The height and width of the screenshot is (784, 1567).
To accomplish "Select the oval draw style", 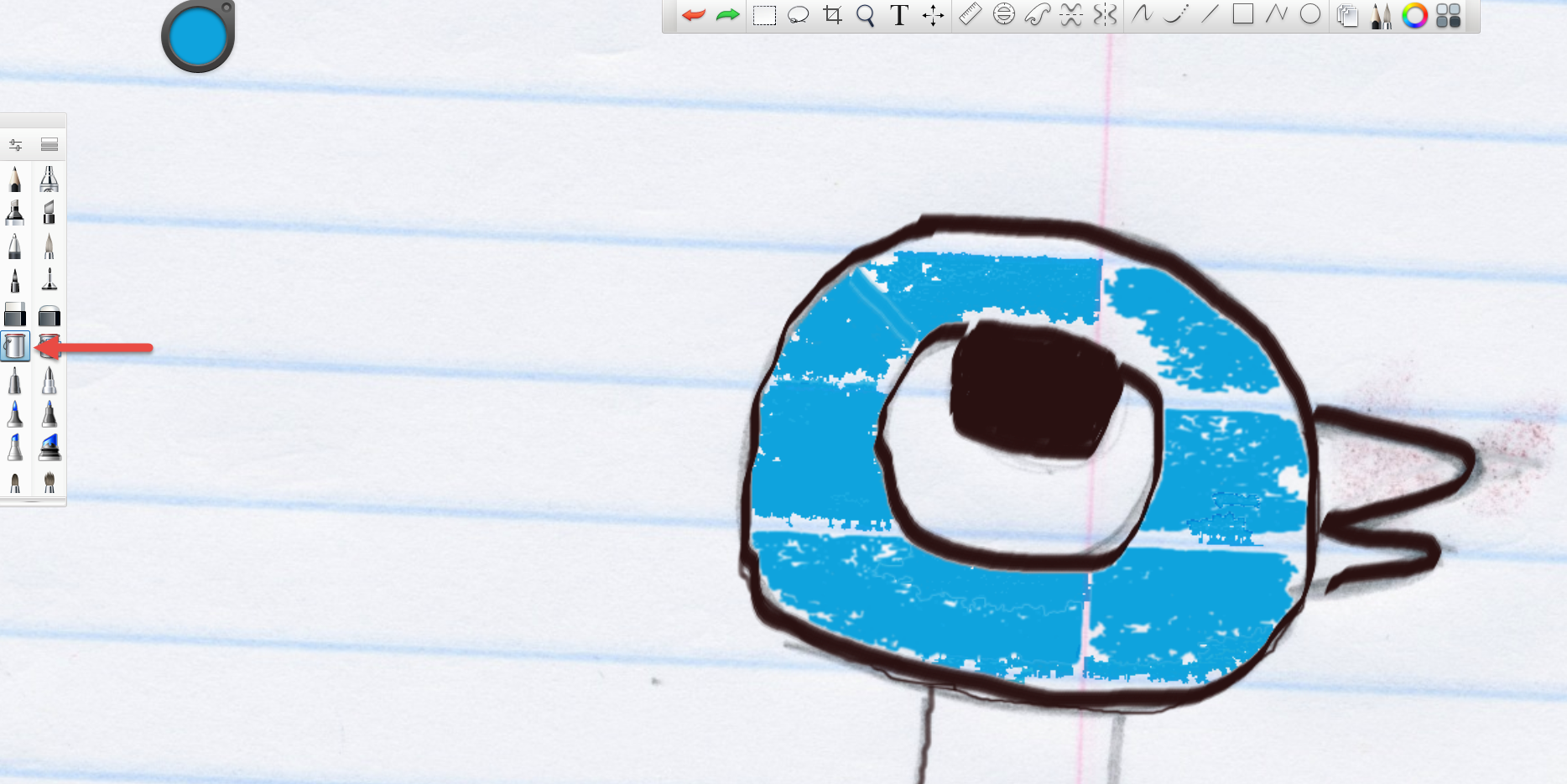I will tap(1309, 15).
